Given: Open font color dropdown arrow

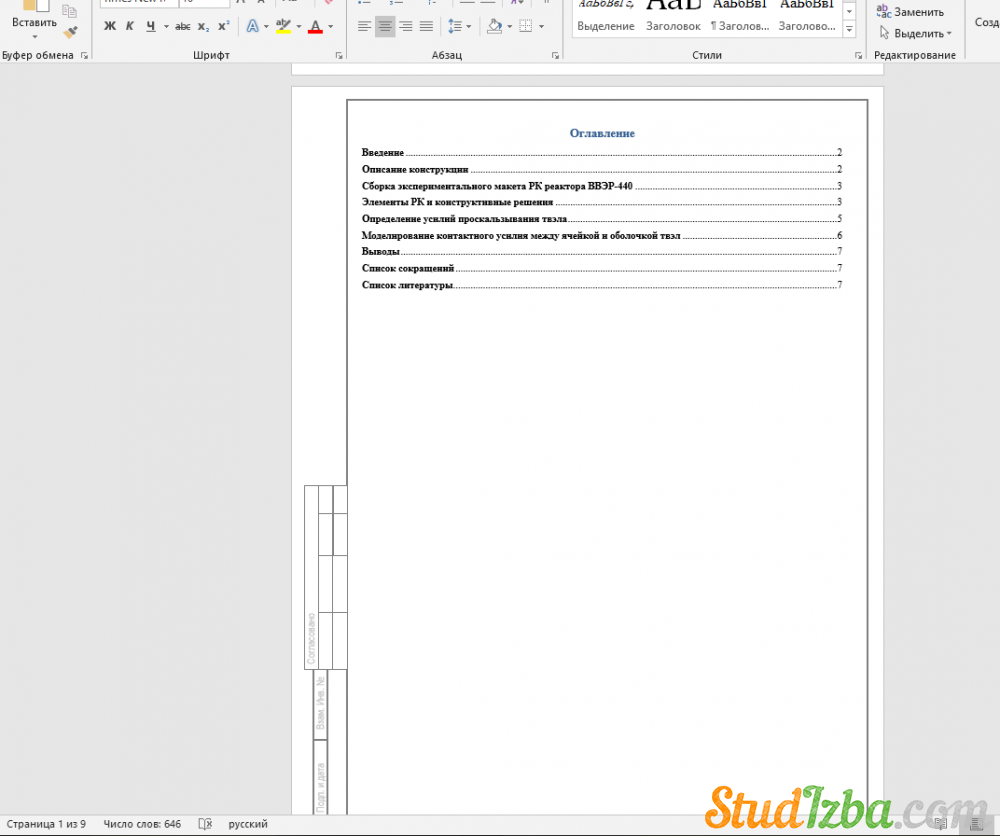Looking at the screenshot, I should tap(330, 27).
